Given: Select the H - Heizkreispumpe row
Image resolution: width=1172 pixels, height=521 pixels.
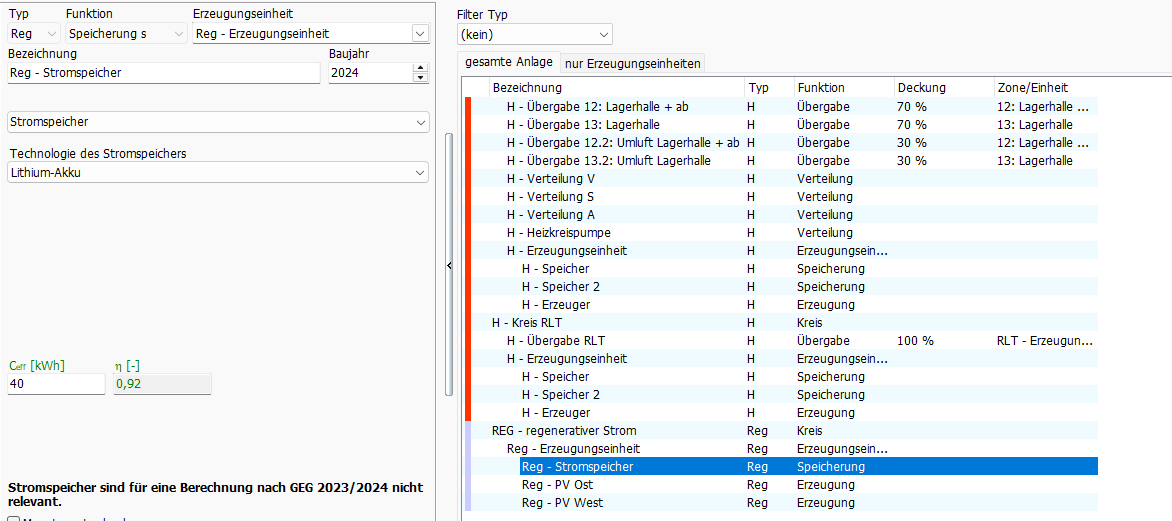Looking at the screenshot, I should pyautogui.click(x=558, y=233).
